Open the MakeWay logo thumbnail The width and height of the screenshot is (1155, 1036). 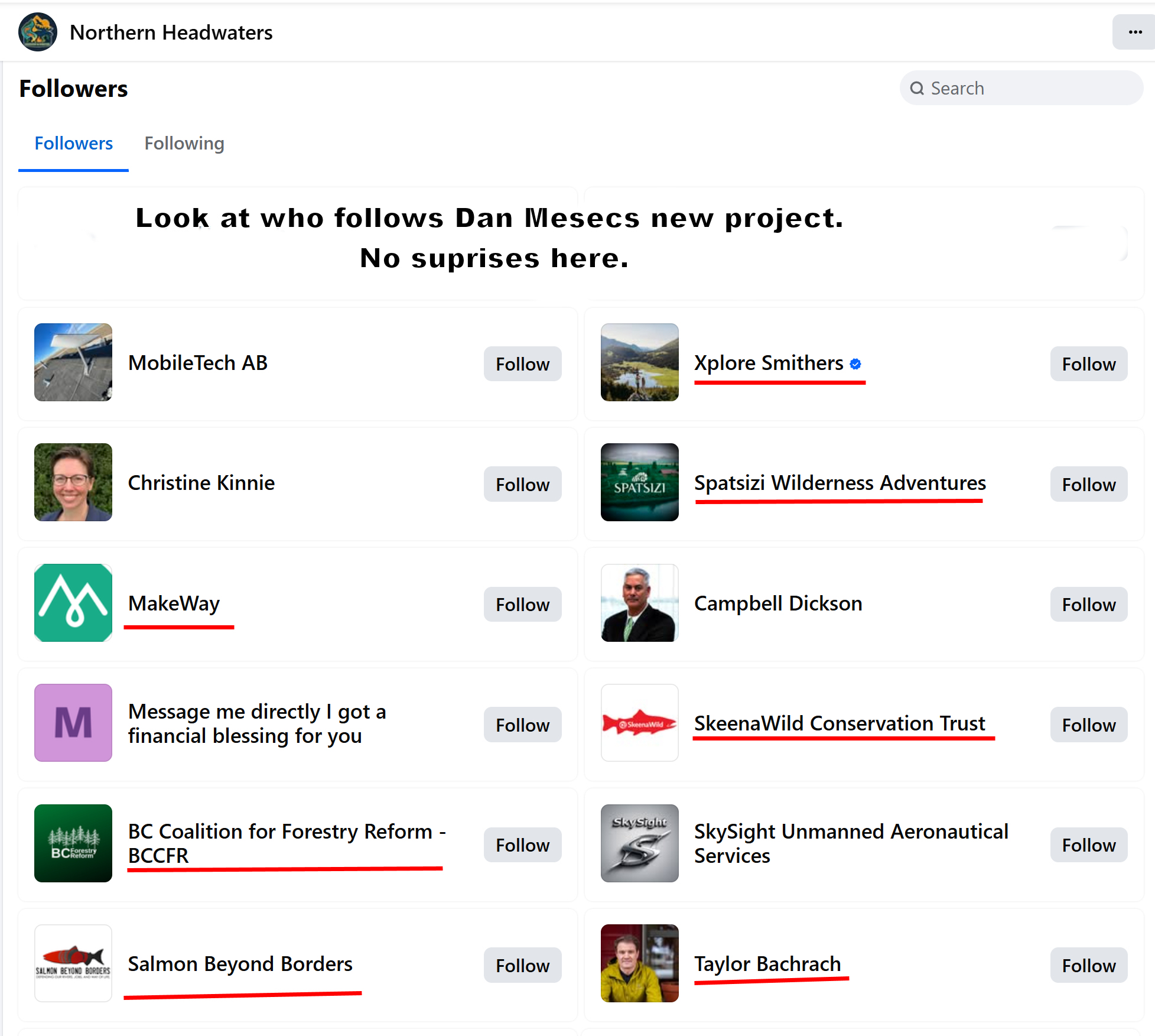[73, 603]
